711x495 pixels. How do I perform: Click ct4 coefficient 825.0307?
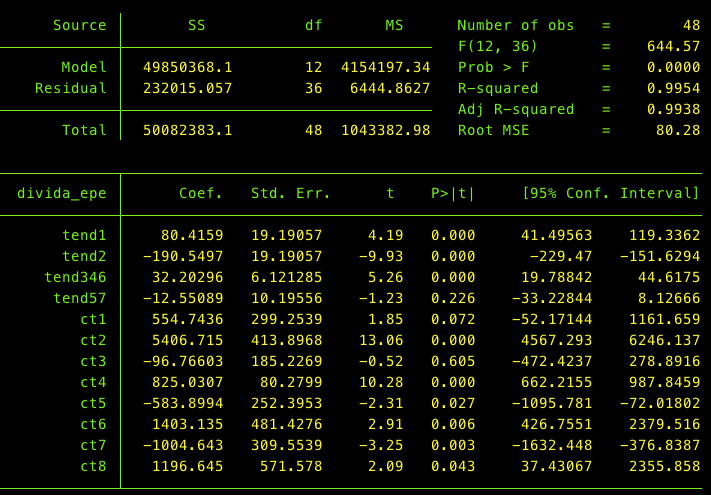(187, 383)
